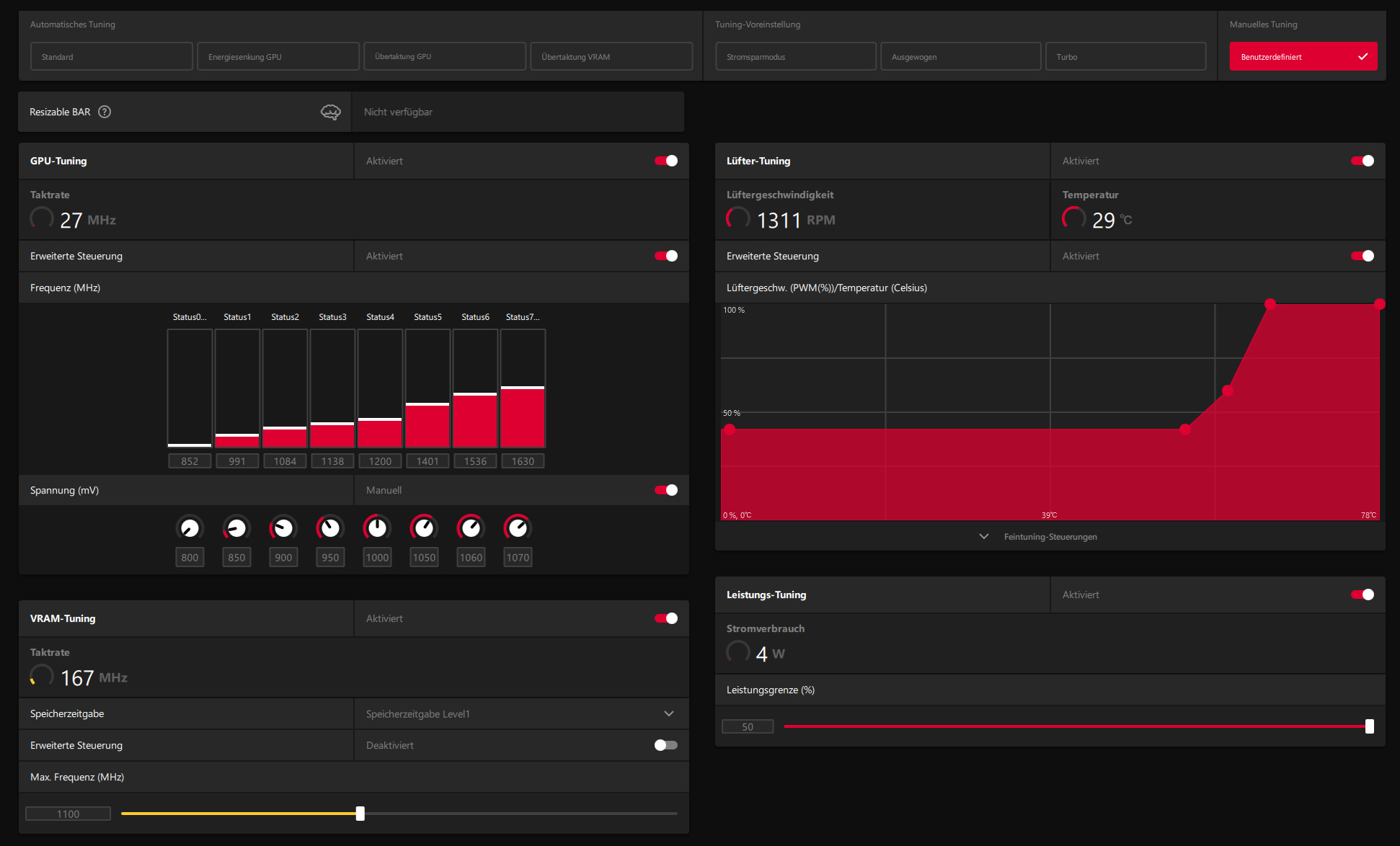Click the Lüftergeschwindigkeit RPM gauge icon
This screenshot has height=846, width=1400.
pos(738,218)
